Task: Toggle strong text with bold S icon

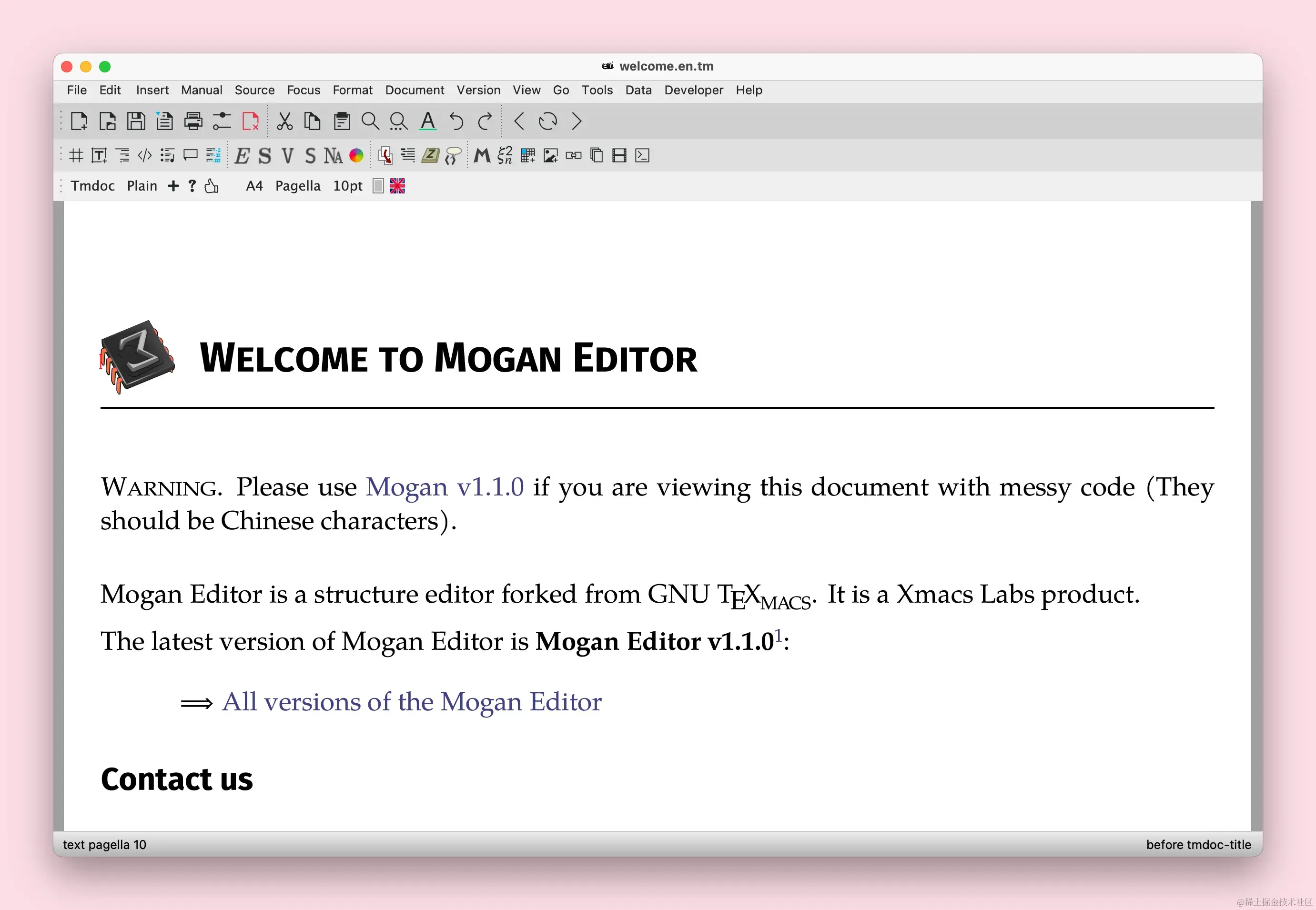Action: [264, 156]
